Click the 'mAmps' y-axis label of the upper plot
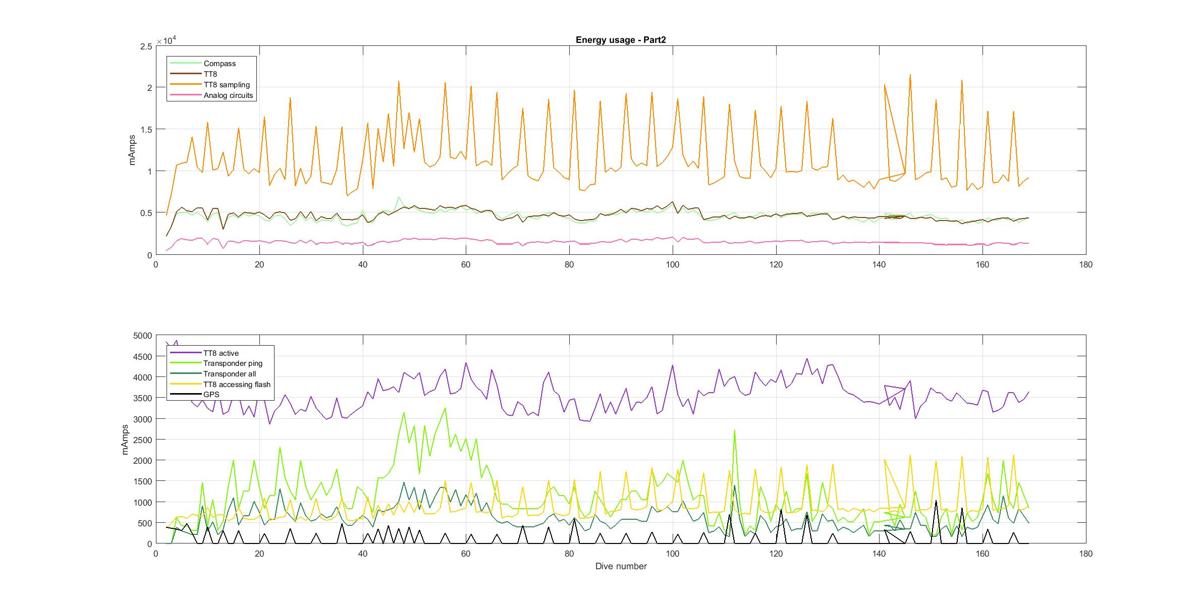 click(132, 150)
